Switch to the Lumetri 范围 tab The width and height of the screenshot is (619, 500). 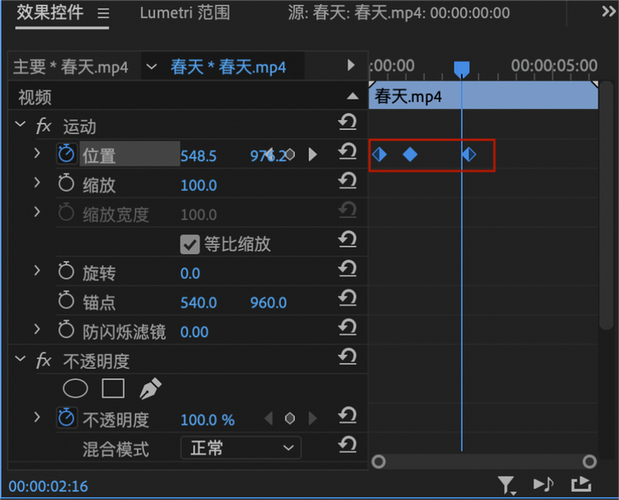point(185,13)
